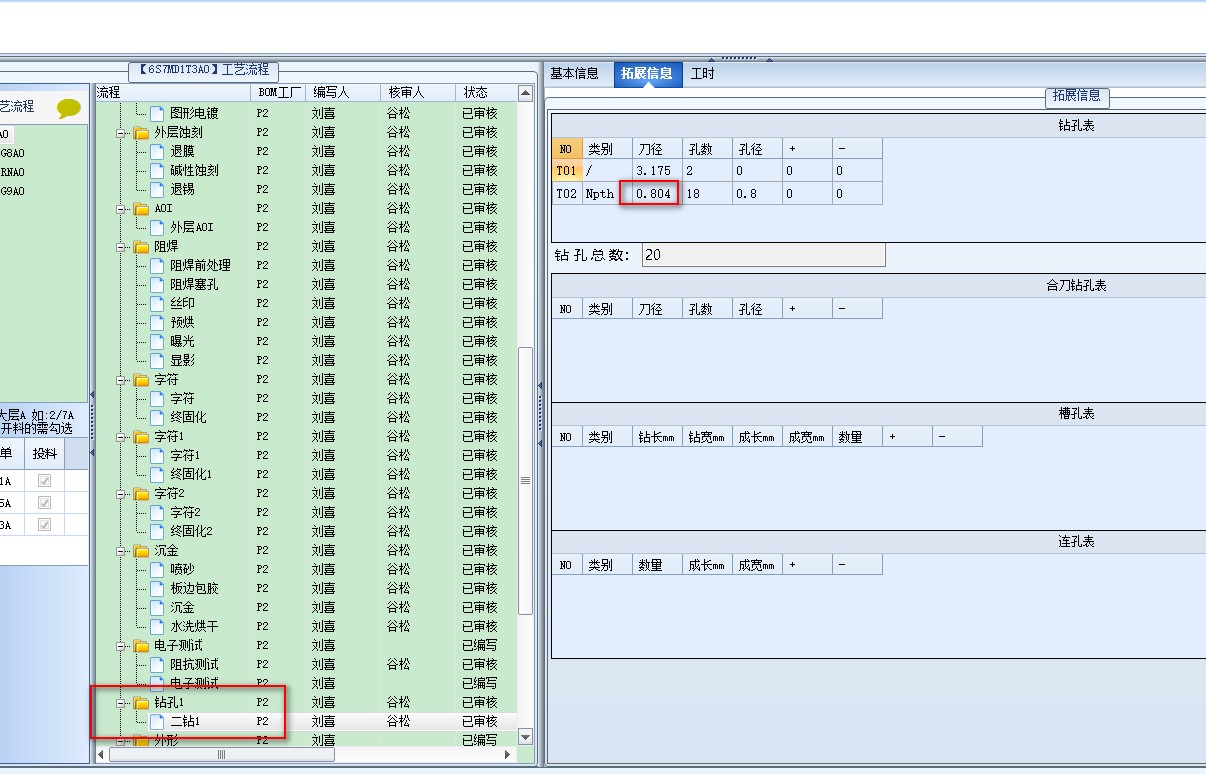This screenshot has width=1206, height=774.
Task: Select the T02 row number cell
Action: (567, 194)
